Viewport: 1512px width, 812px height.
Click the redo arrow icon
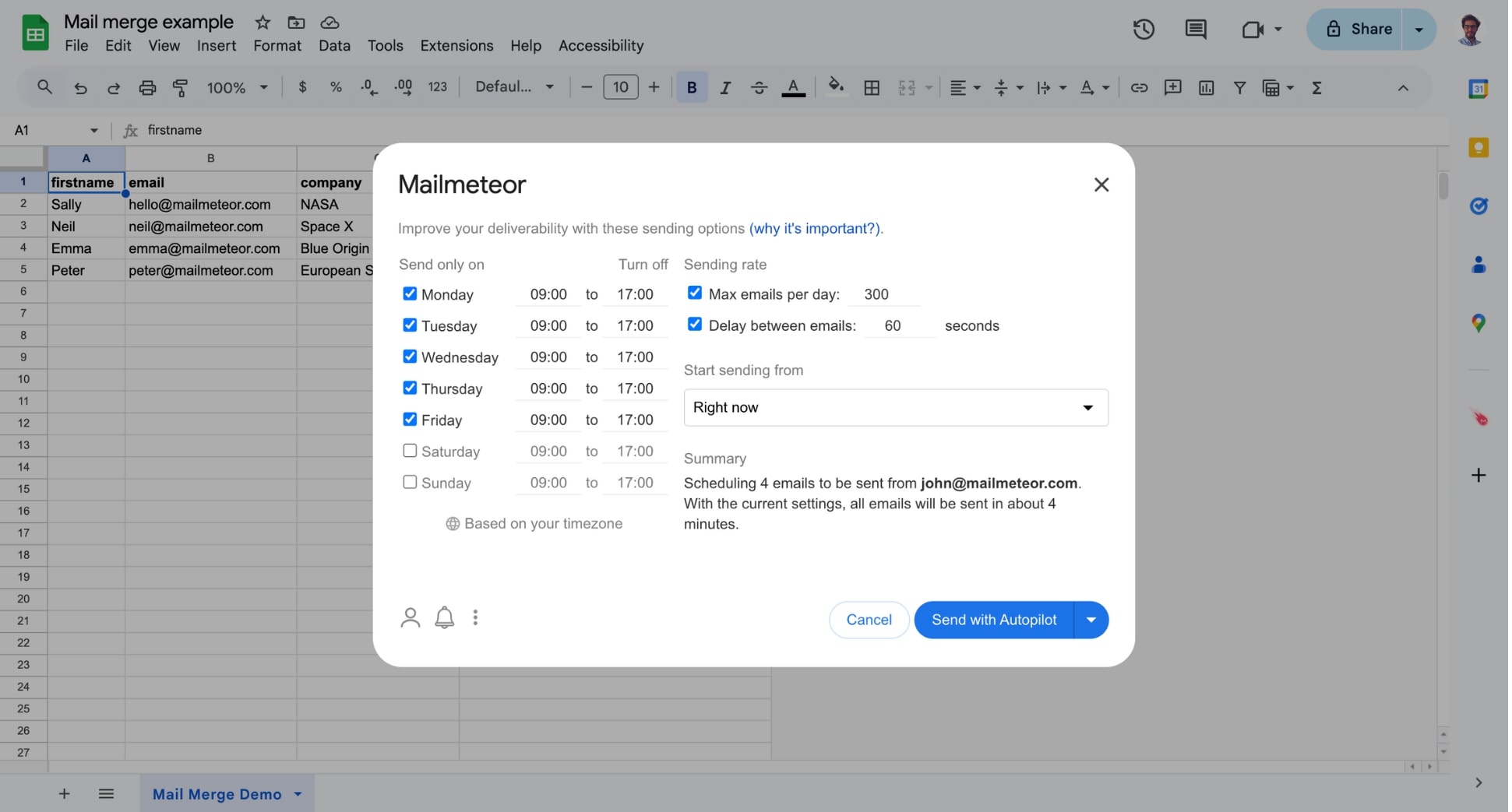[114, 88]
